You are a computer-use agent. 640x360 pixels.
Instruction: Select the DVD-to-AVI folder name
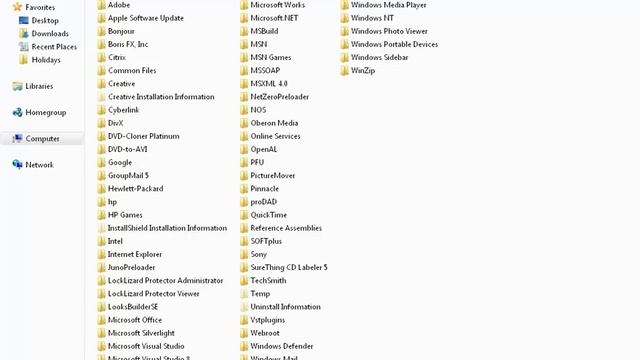pos(127,149)
